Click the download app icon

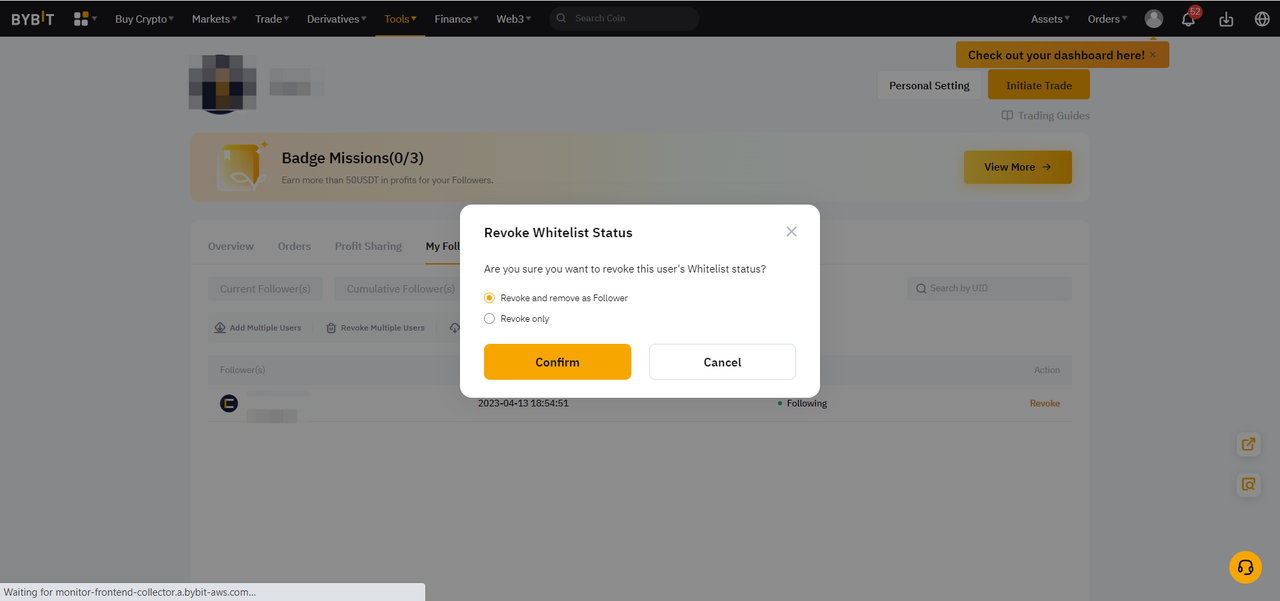click(x=1226, y=18)
